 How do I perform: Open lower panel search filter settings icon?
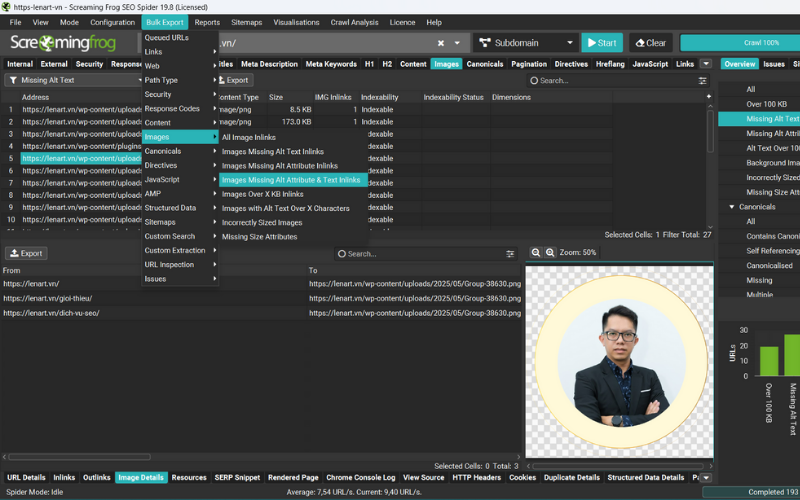coord(510,254)
